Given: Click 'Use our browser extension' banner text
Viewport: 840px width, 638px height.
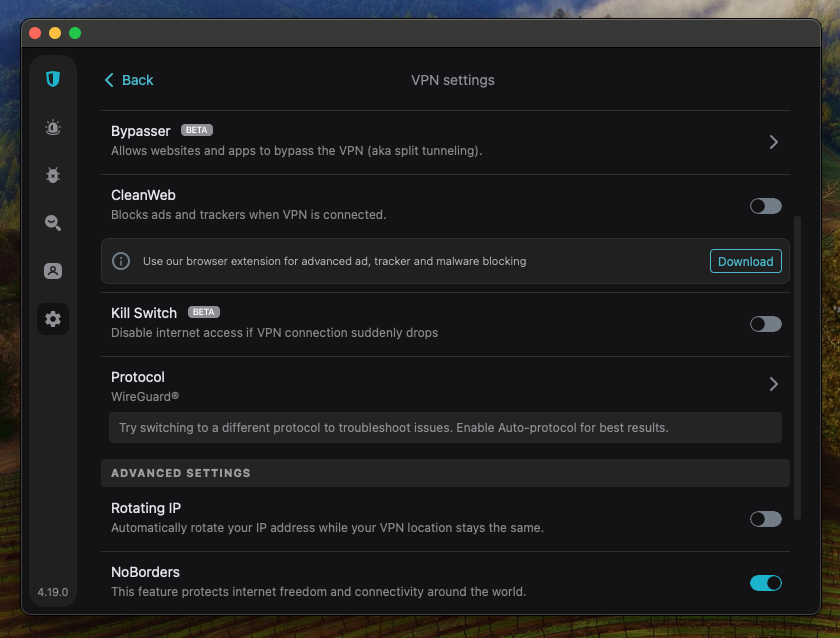Looking at the screenshot, I should coord(334,261).
